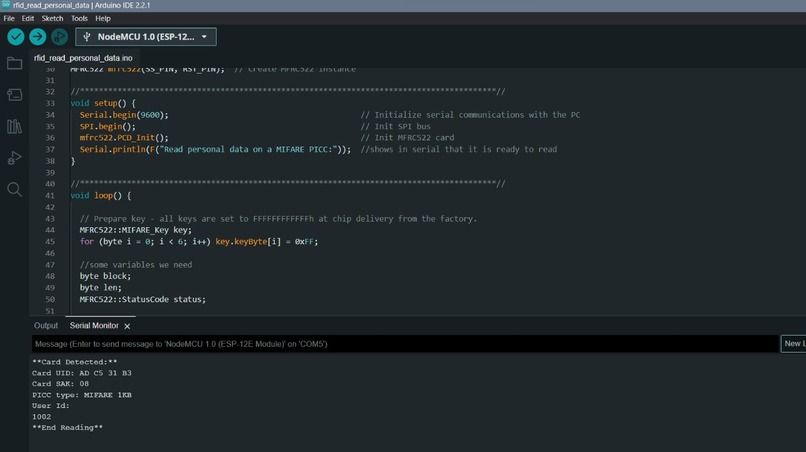Image resolution: width=806 pixels, height=452 pixels.
Task: Select rfid_read_personal_data.ino editor tab
Action: (x=83, y=58)
